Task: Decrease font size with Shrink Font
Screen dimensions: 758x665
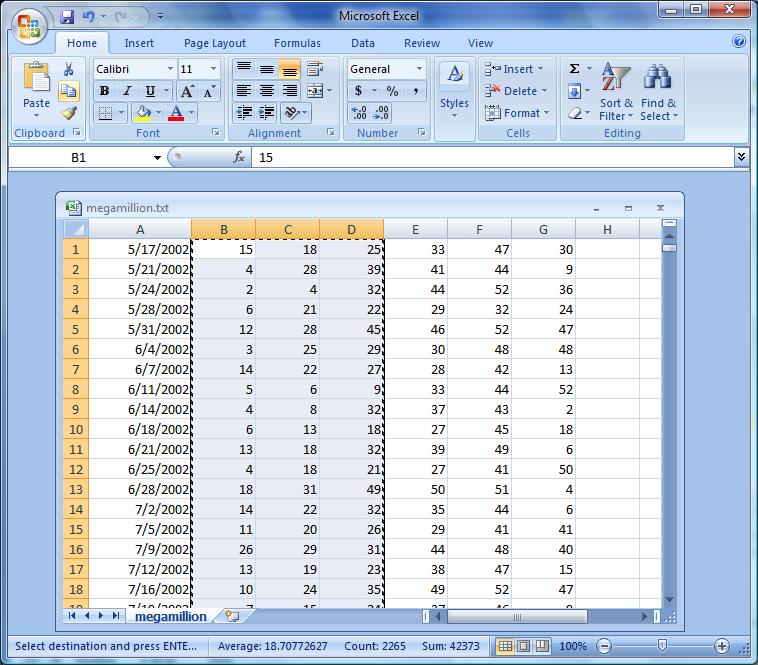Action: pyautogui.click(x=209, y=91)
